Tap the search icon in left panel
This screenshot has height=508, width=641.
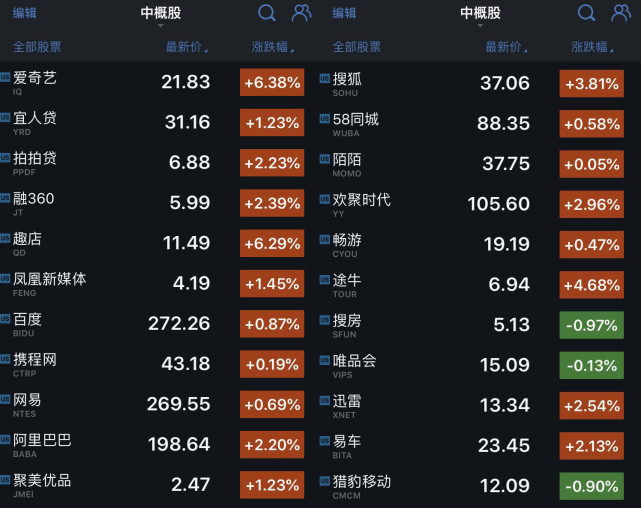click(x=267, y=13)
